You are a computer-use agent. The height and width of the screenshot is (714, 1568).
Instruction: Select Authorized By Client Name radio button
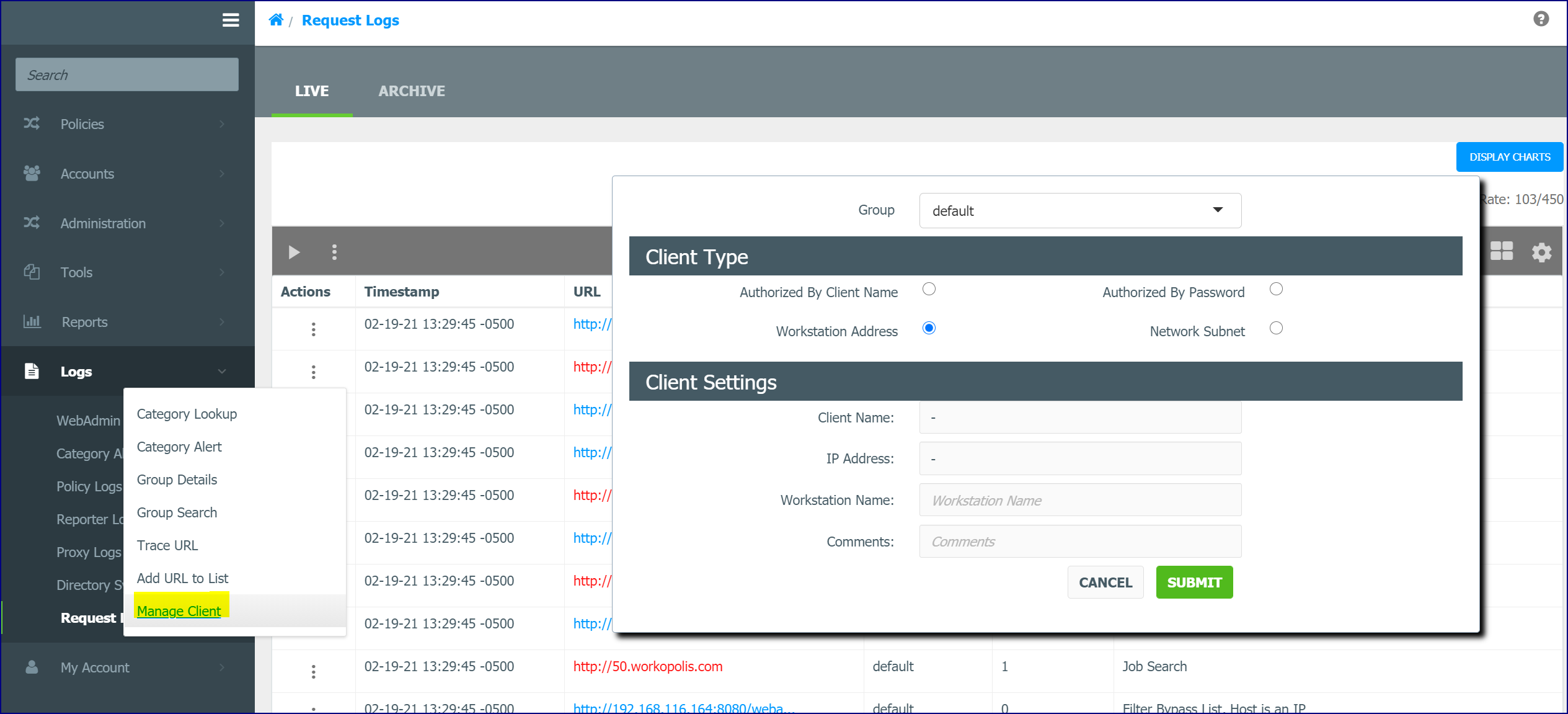pyautogui.click(x=929, y=289)
